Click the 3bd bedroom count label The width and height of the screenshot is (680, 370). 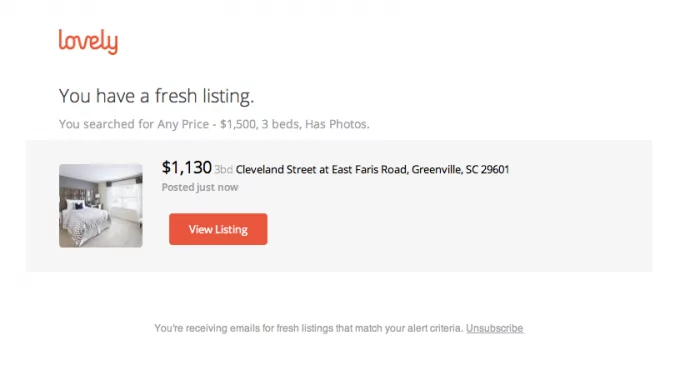(223, 170)
